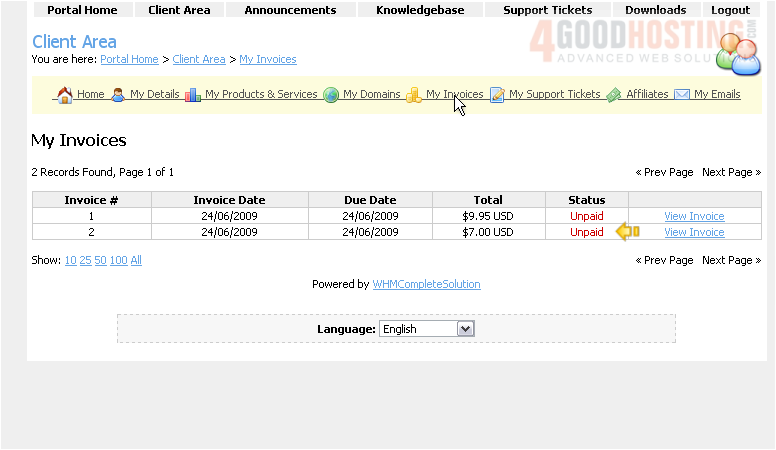
Task: Click the bar chart icon for Products & Services
Action: (x=193, y=95)
